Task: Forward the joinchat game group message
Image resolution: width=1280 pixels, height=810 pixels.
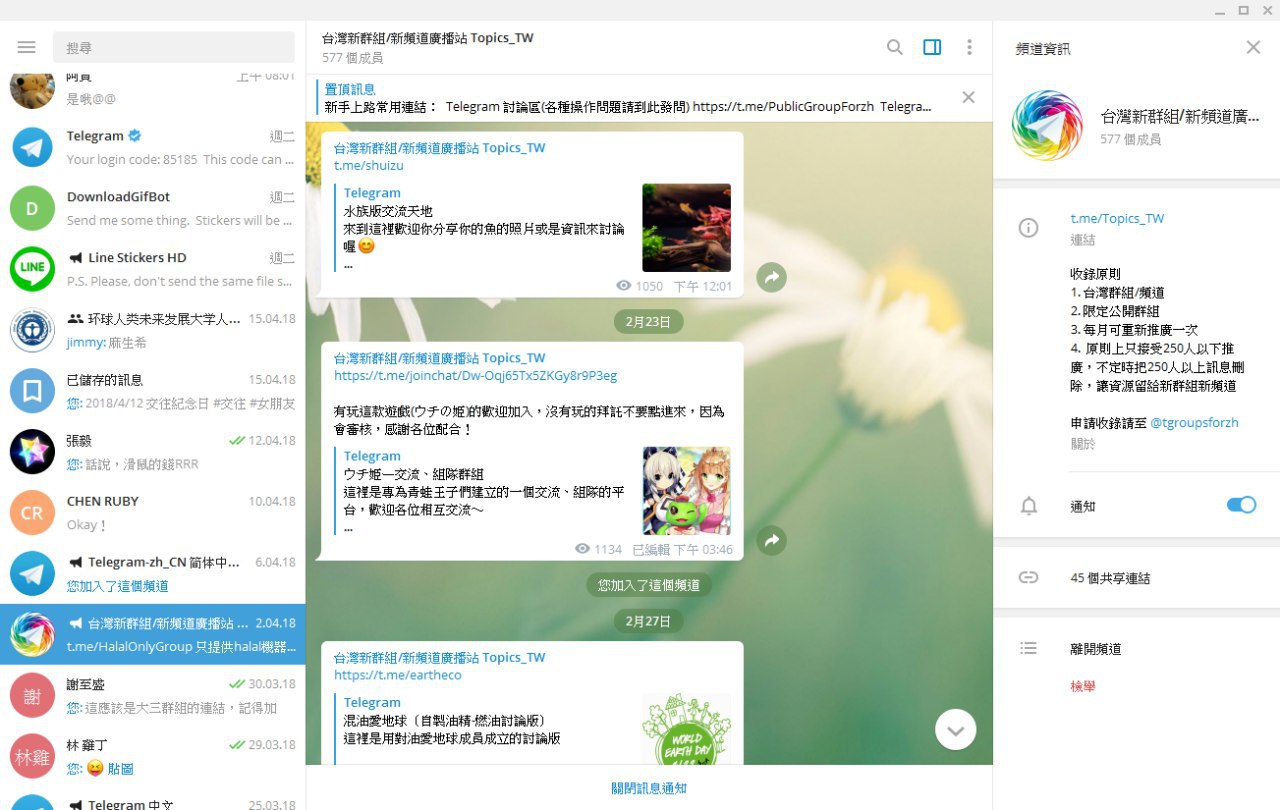Action: (x=771, y=541)
